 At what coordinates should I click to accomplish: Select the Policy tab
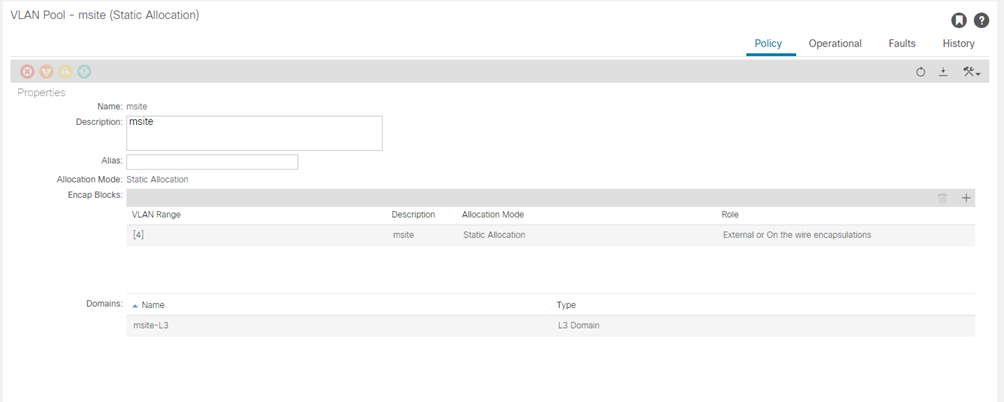pos(768,44)
